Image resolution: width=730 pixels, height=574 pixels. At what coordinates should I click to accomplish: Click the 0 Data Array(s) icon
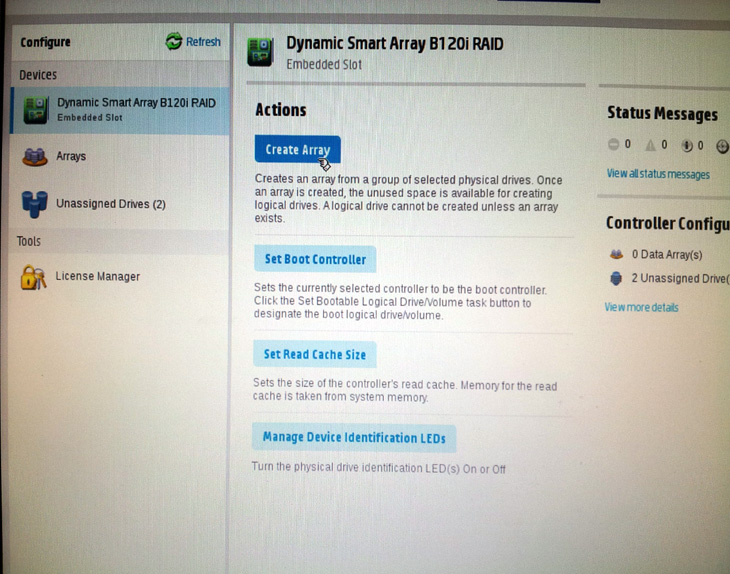pyautogui.click(x=616, y=254)
